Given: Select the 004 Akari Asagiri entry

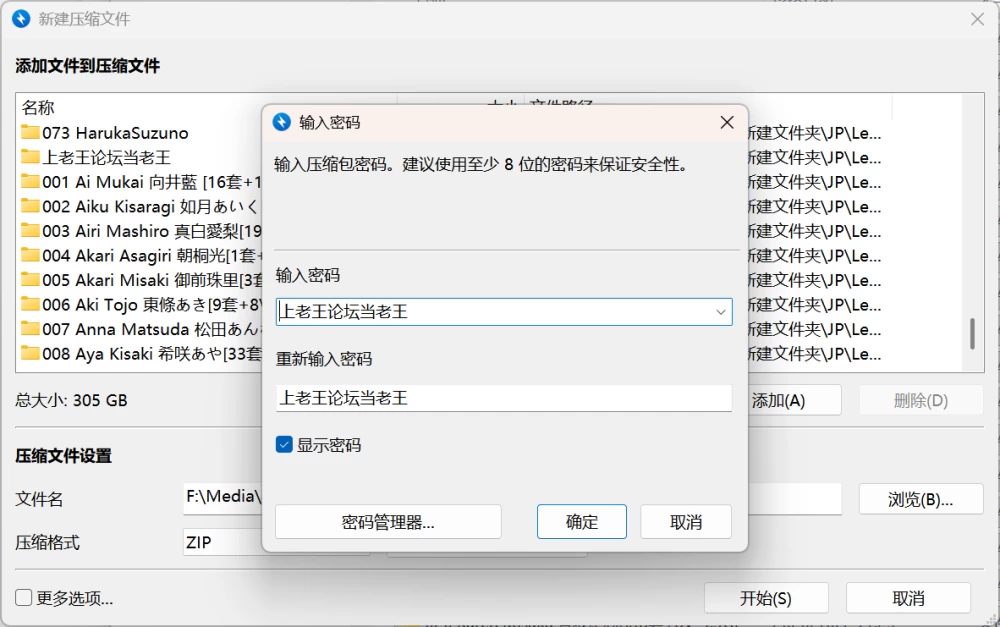Looking at the screenshot, I should (152, 256).
